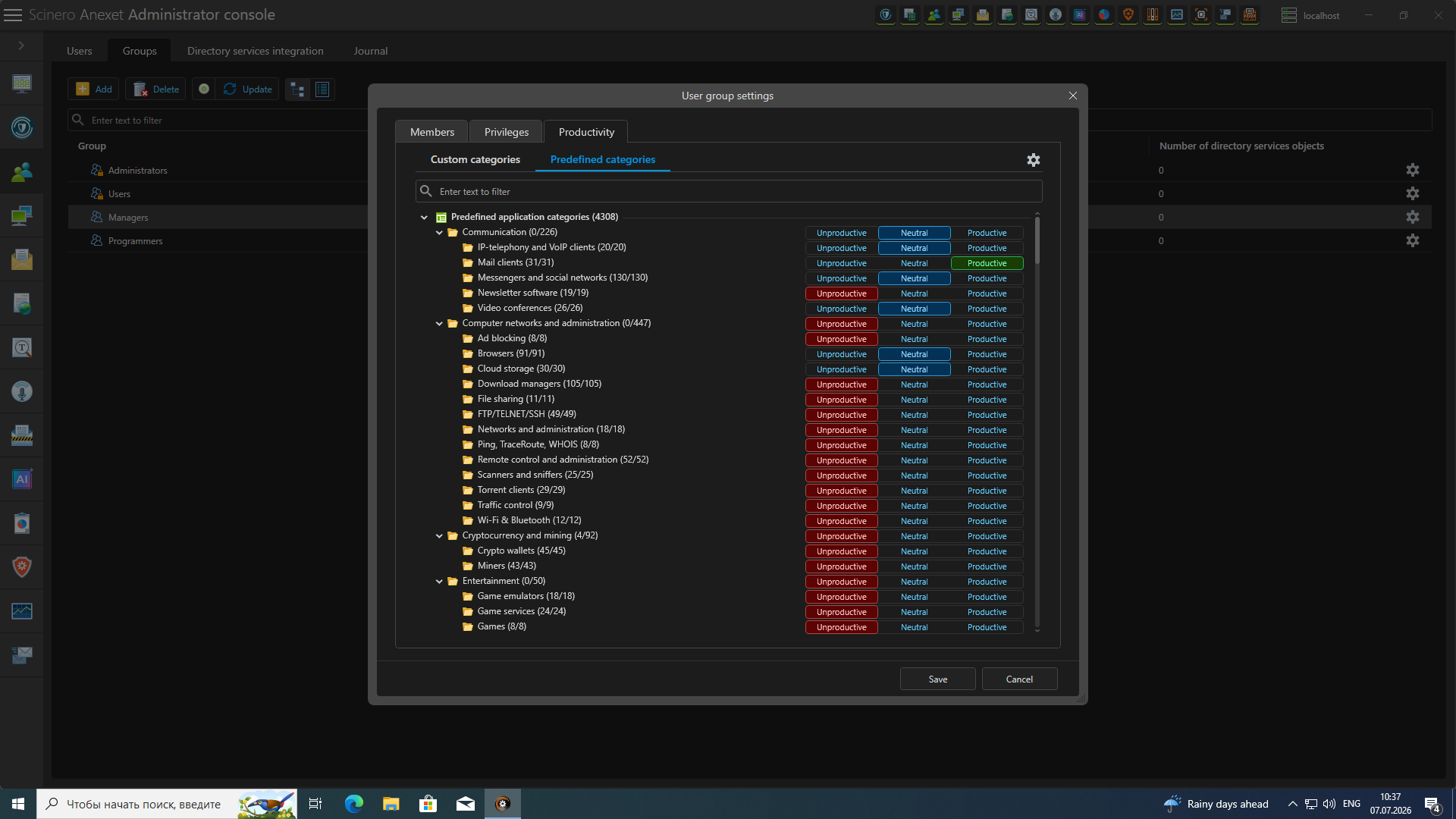Switch to list view mode in groups toolbar
The image size is (1456, 819).
tap(322, 89)
